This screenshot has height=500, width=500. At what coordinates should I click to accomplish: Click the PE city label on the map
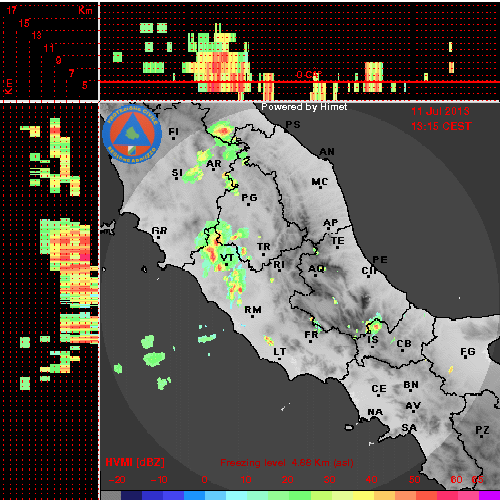click(x=380, y=260)
